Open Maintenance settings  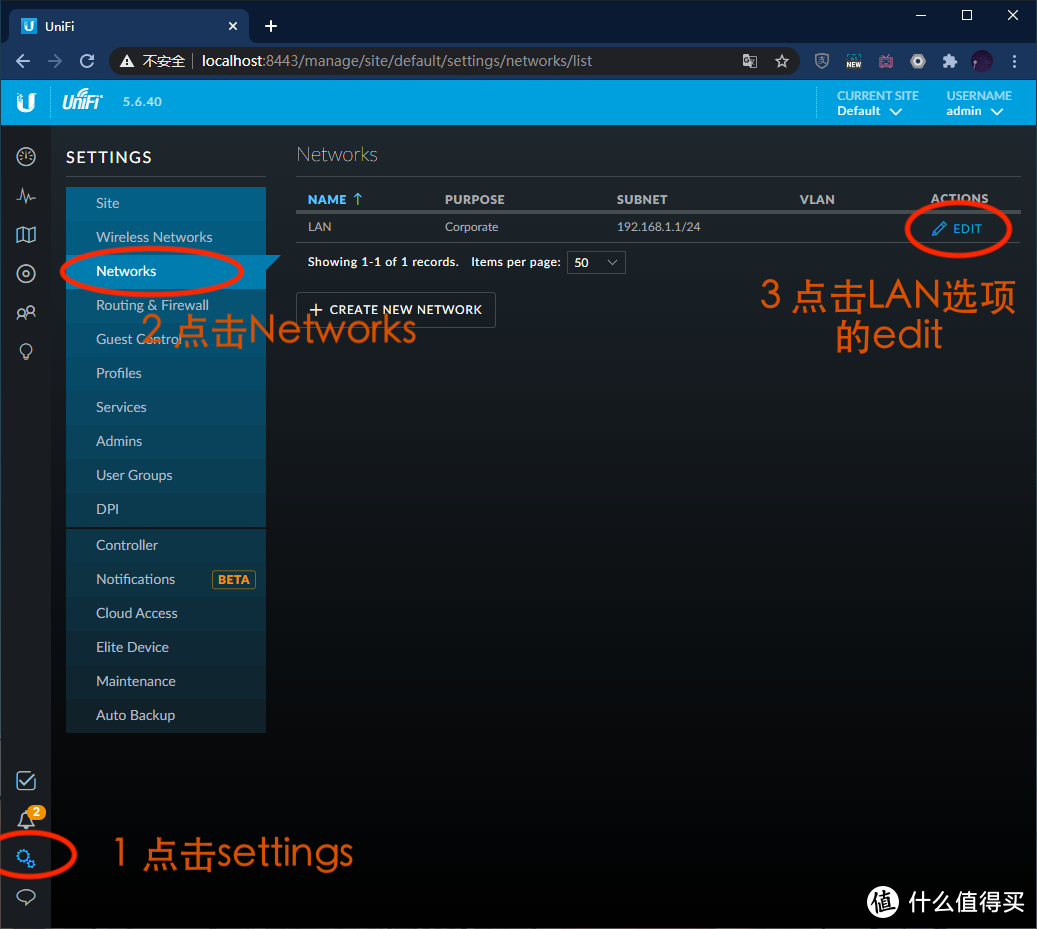click(x=166, y=682)
